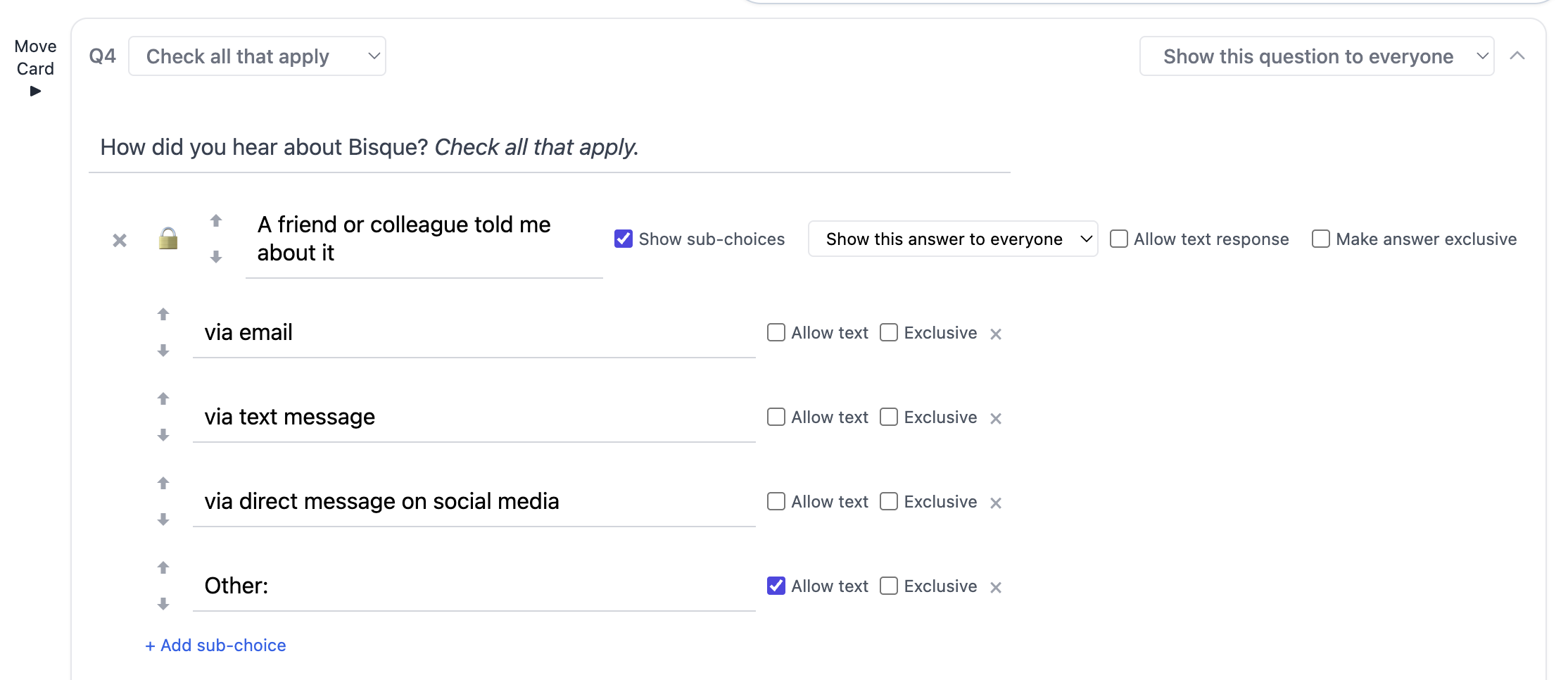Open the 'Check all that apply' question type dropdown
The width and height of the screenshot is (1568, 680).
coord(257,56)
